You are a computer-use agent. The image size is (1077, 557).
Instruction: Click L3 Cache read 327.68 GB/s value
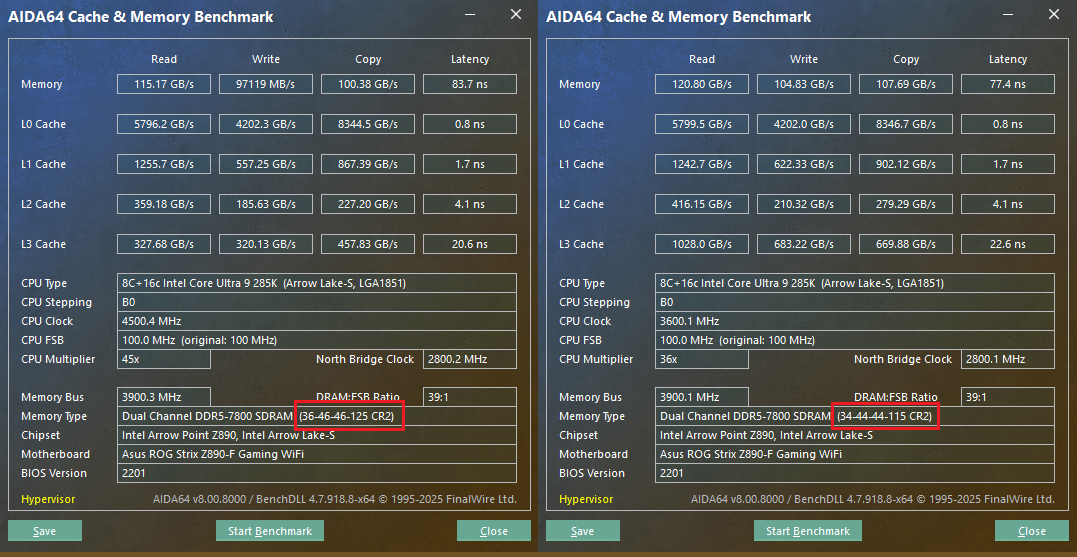coord(163,244)
